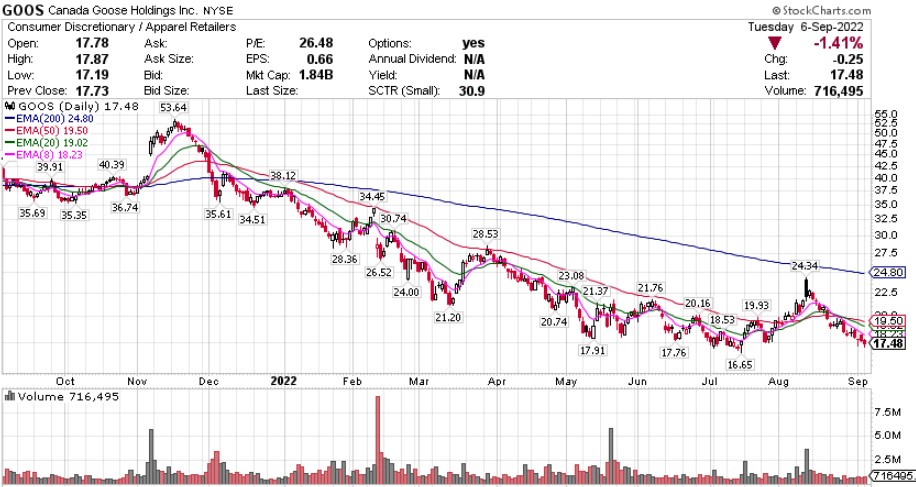Image resolution: width=916 pixels, height=487 pixels.
Task: Click the 19.93 price annotation in July
Action: (756, 305)
